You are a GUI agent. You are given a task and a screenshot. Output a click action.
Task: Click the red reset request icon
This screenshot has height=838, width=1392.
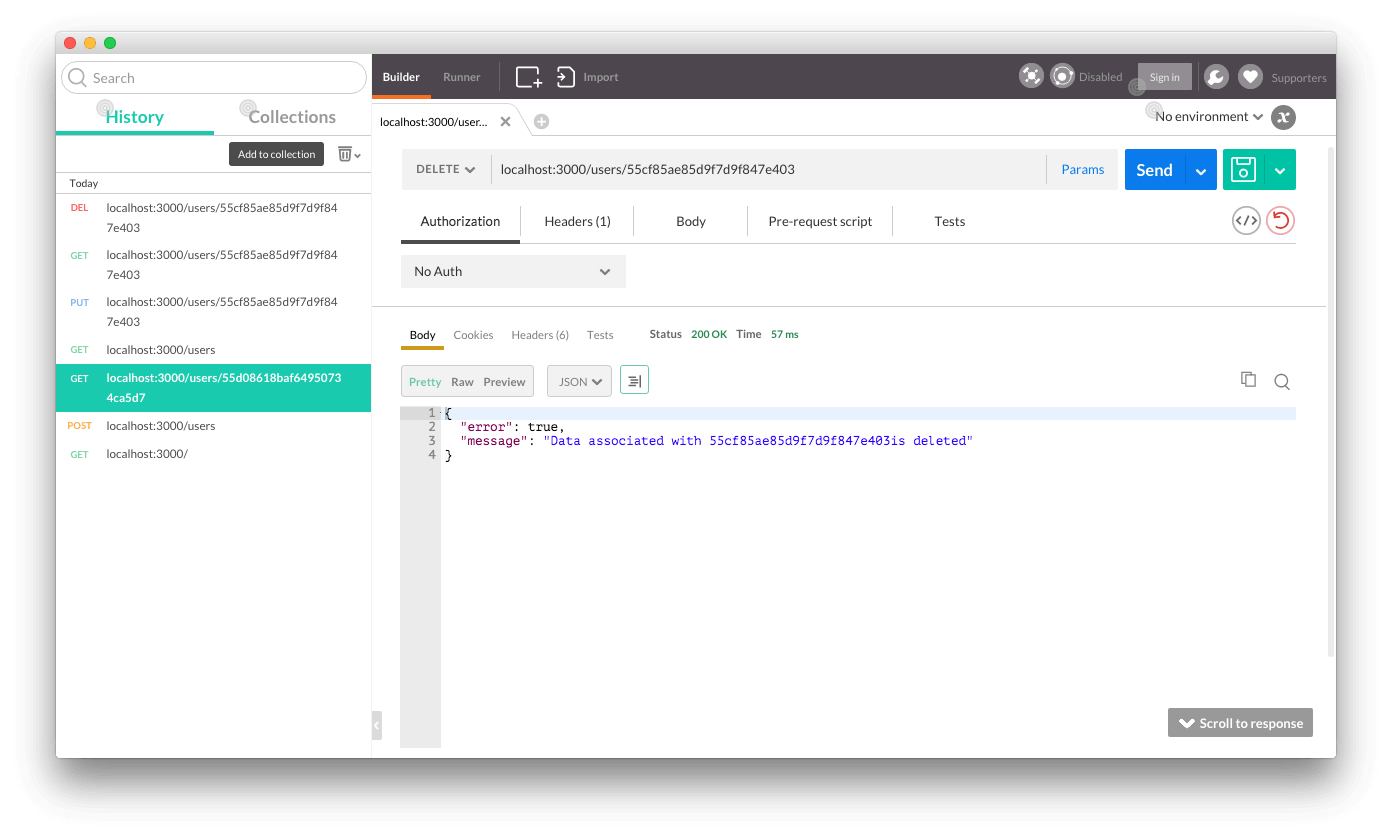point(1280,221)
